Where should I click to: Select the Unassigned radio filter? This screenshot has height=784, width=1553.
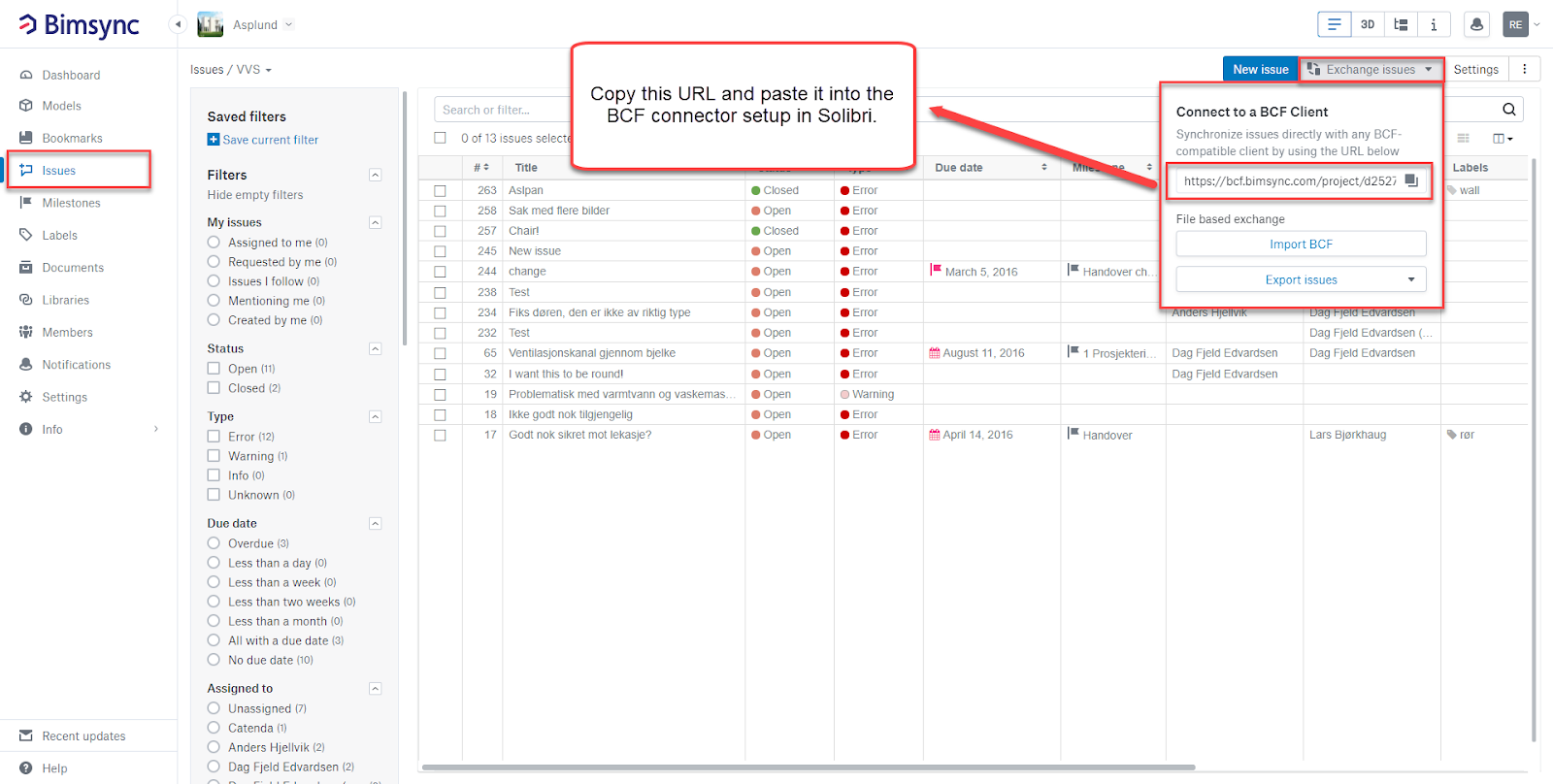214,708
